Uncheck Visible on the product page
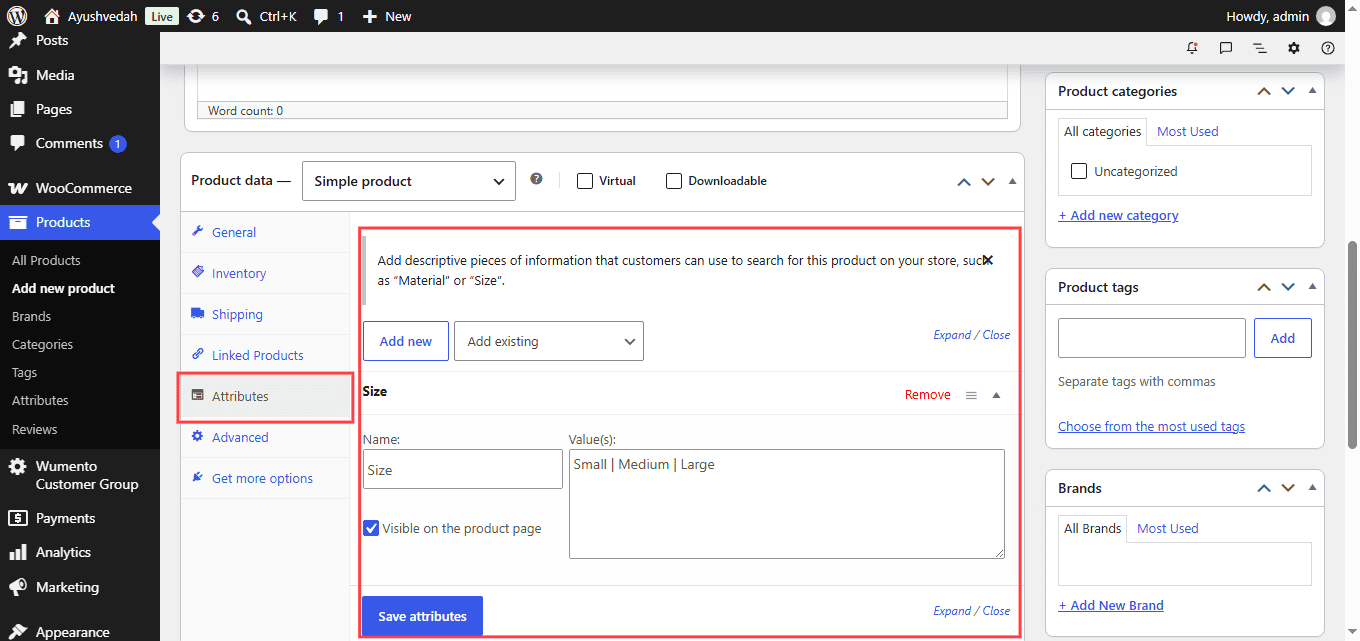1360x641 pixels. (x=371, y=528)
